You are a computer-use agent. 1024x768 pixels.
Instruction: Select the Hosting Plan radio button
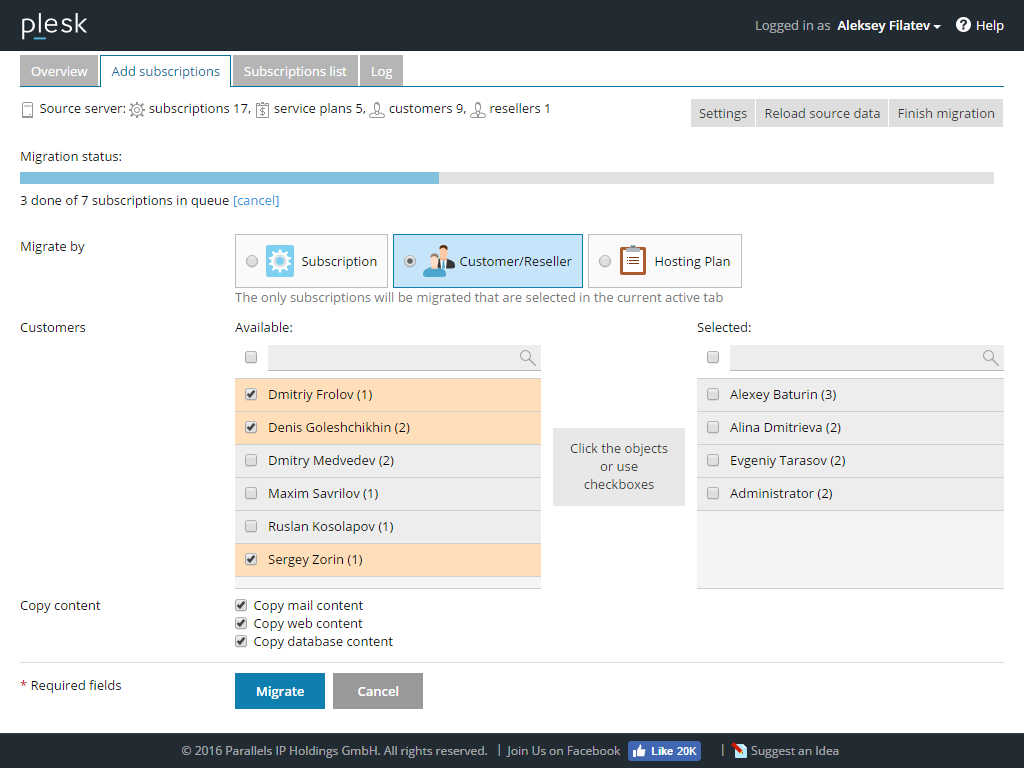(605, 261)
